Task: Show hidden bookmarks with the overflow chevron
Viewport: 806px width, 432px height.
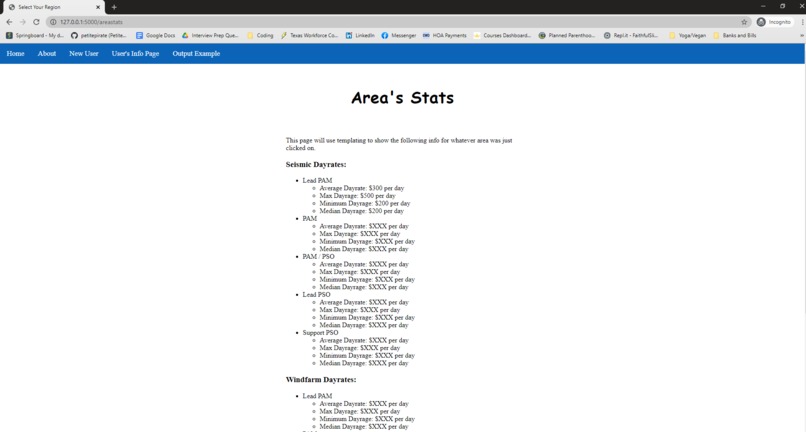Action: pyautogui.click(x=801, y=35)
